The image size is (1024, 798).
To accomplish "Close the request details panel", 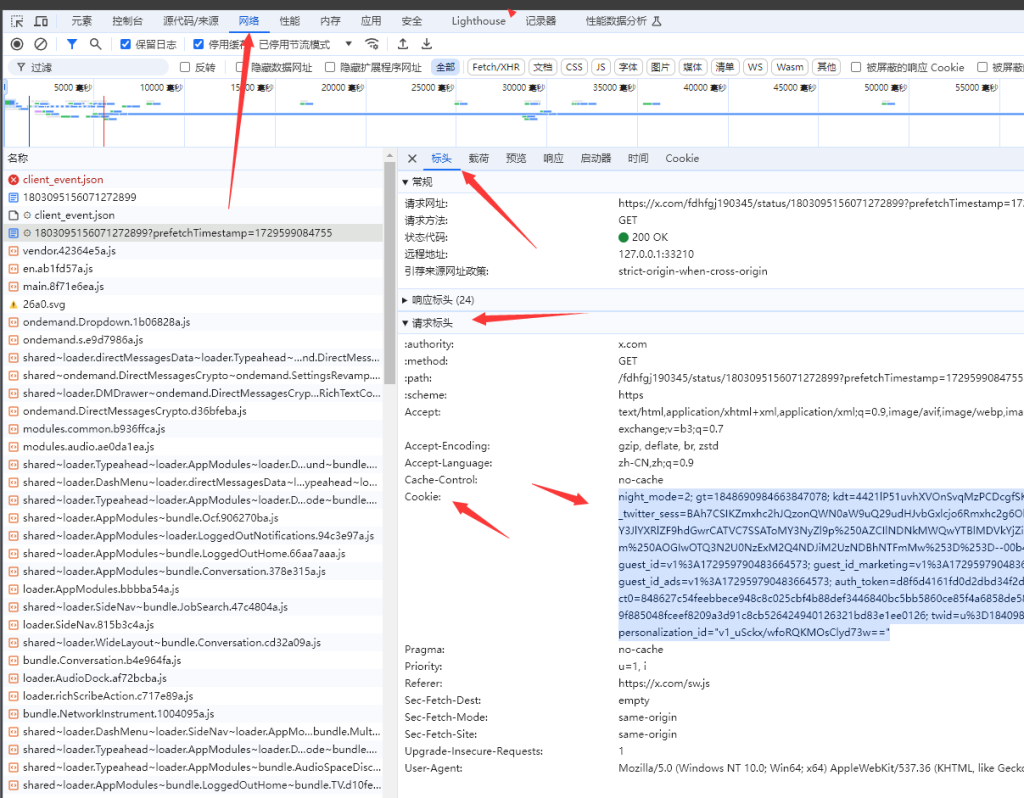I will tap(412, 158).
